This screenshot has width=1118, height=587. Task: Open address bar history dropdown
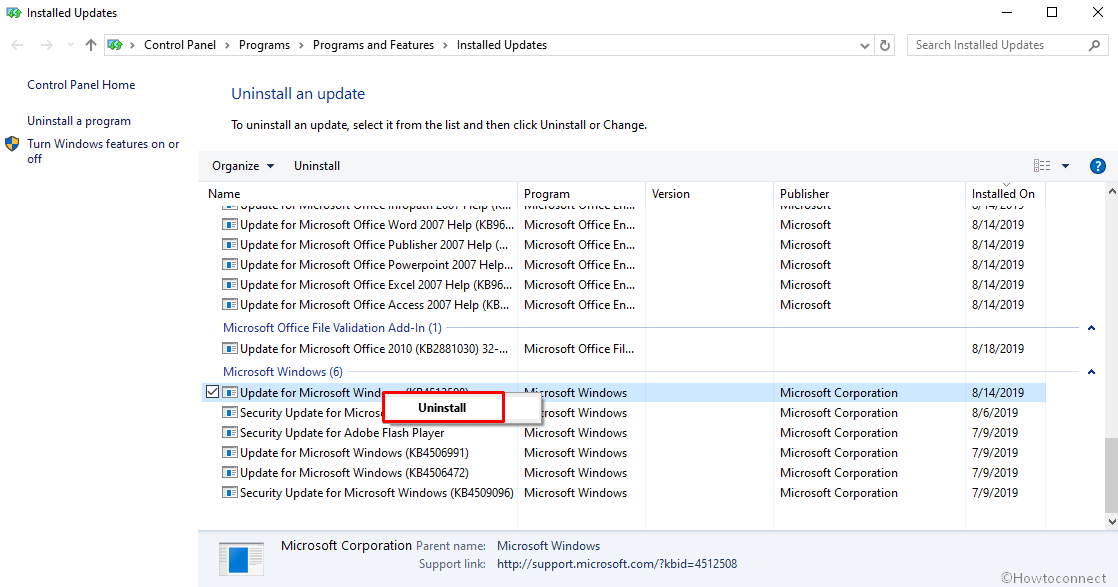(864, 46)
